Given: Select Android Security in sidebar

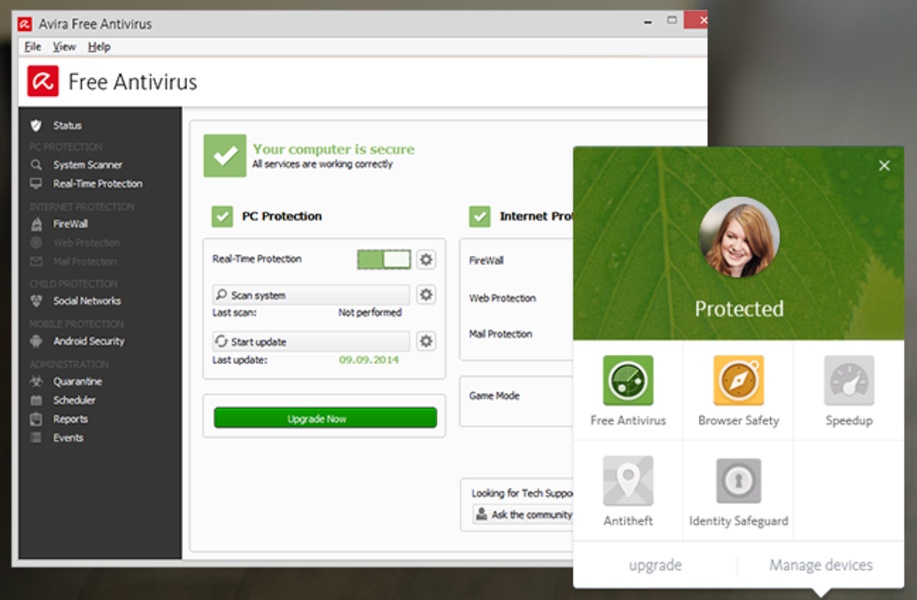Looking at the screenshot, I should coord(88,341).
